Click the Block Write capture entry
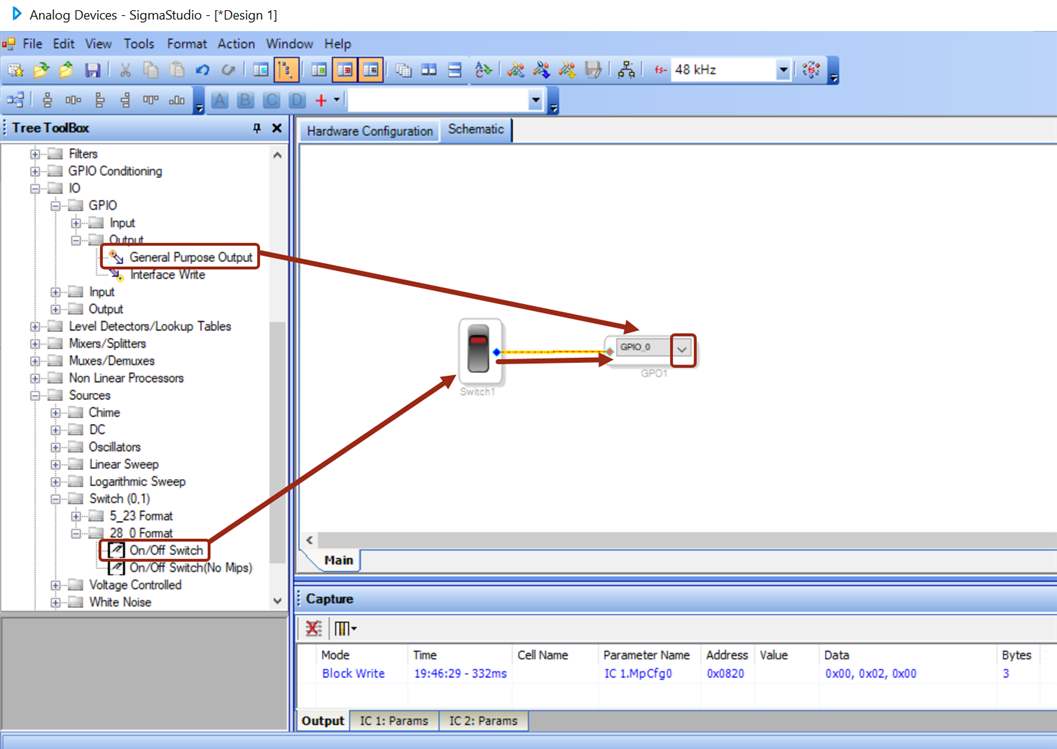Viewport: 1057px width, 749px height. 353,674
